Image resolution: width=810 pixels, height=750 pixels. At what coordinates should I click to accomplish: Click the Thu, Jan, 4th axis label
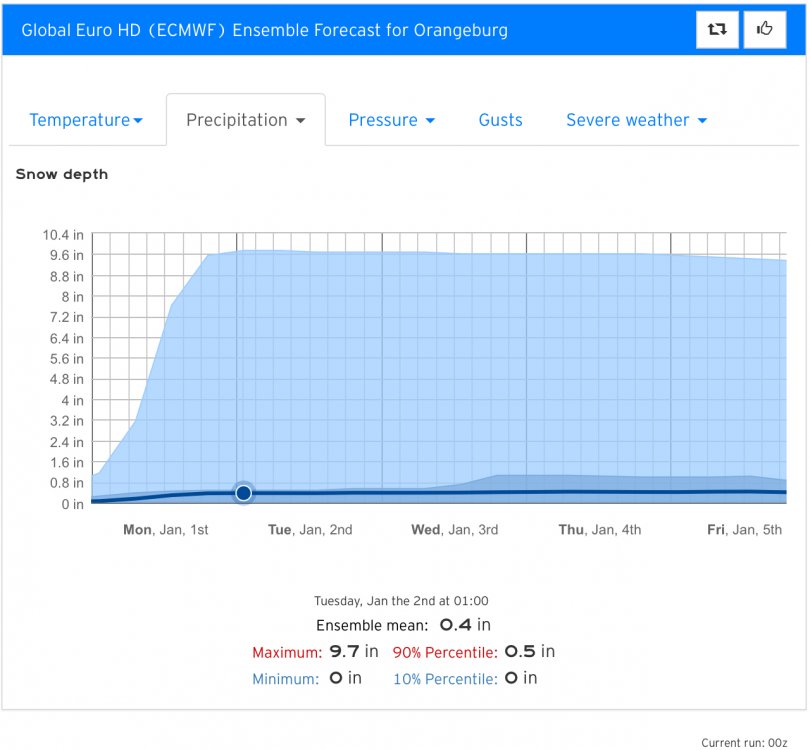pyautogui.click(x=600, y=529)
